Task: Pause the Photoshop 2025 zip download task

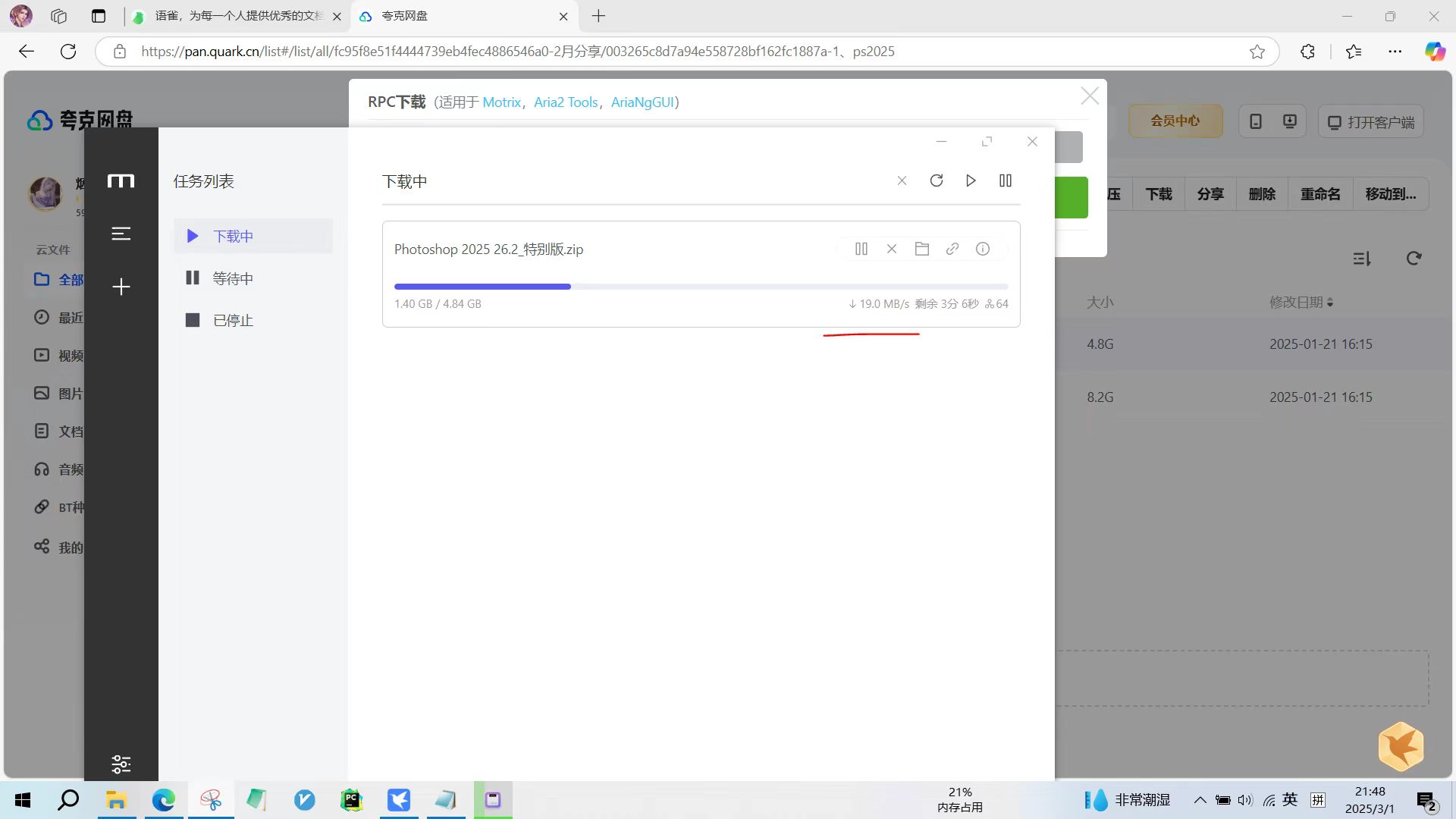Action: tap(861, 249)
